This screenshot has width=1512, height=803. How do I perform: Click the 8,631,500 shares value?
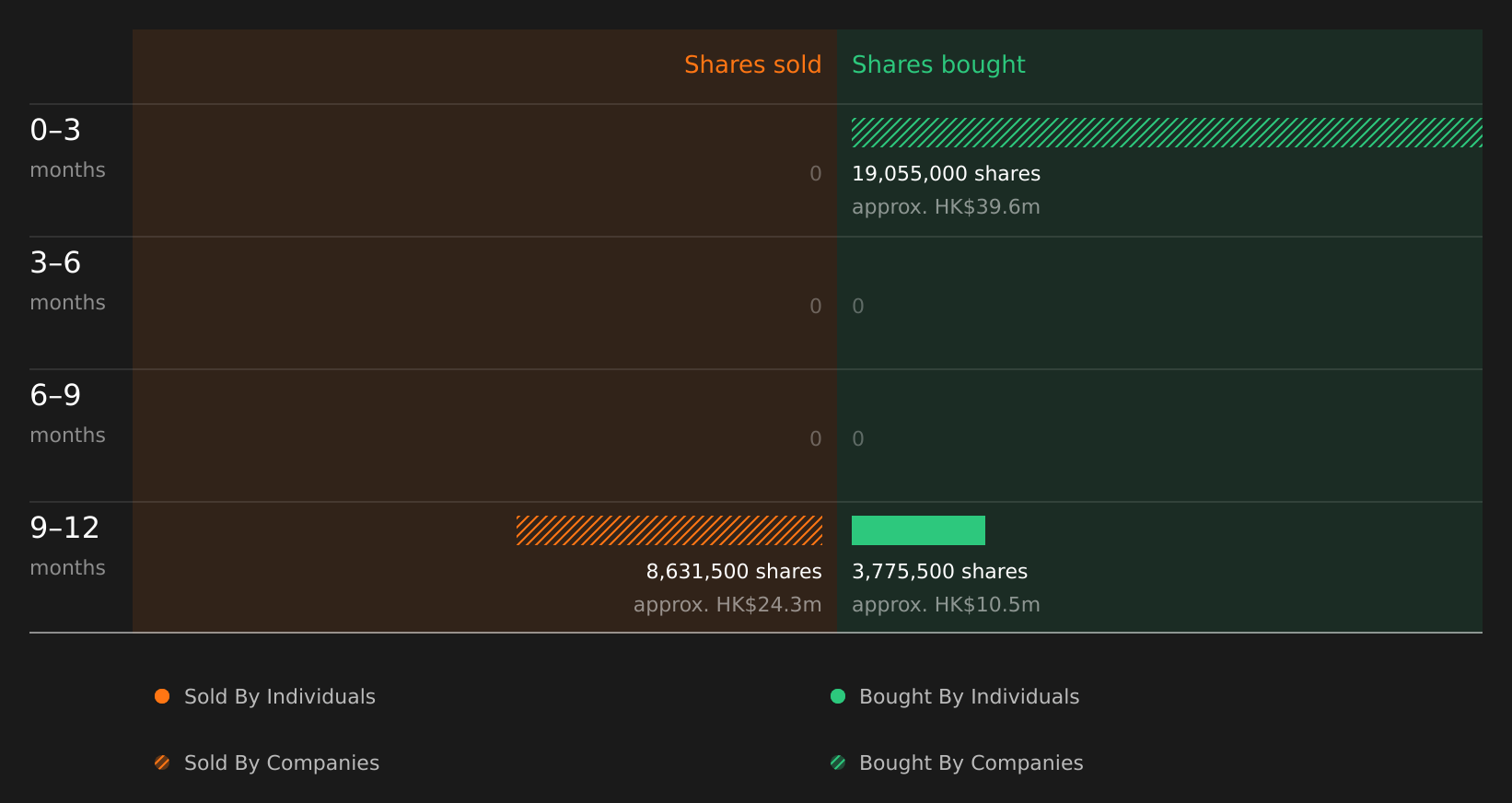(734, 572)
